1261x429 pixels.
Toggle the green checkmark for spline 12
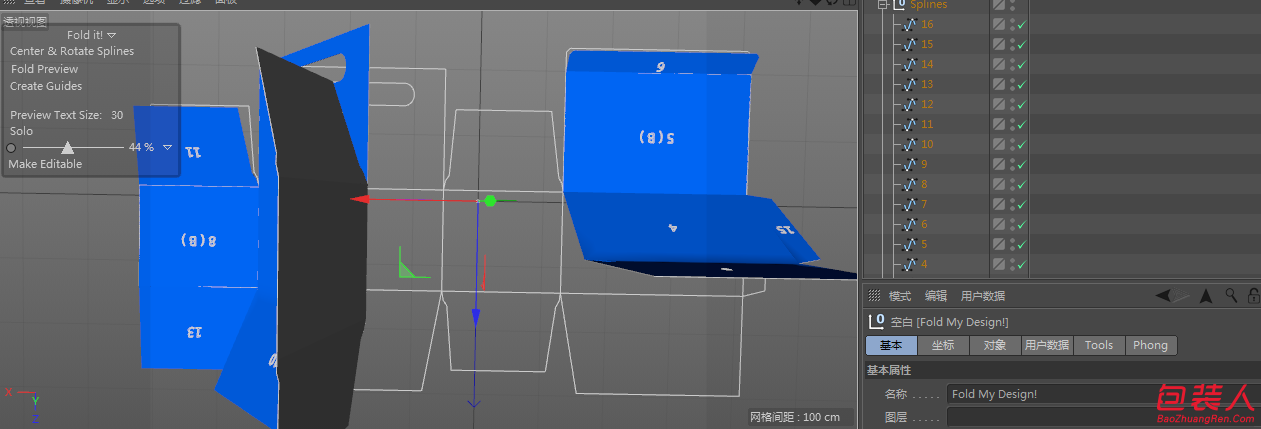[x=1022, y=105]
